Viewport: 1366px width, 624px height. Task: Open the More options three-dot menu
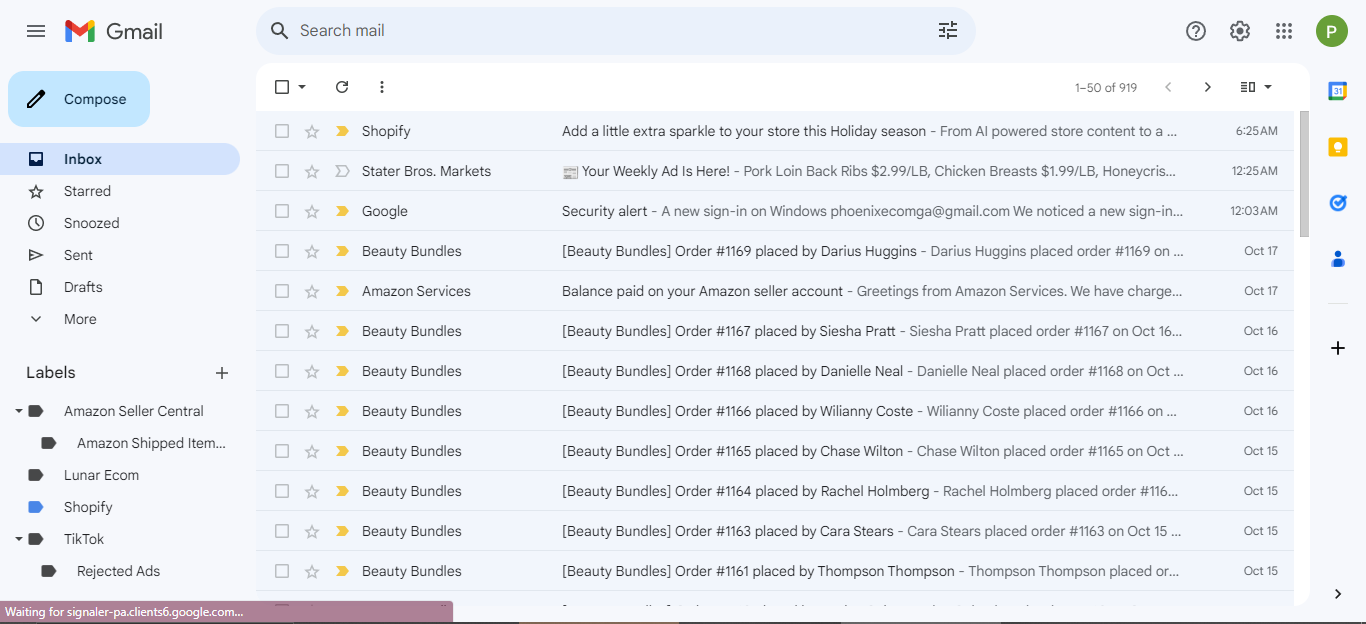tap(382, 87)
